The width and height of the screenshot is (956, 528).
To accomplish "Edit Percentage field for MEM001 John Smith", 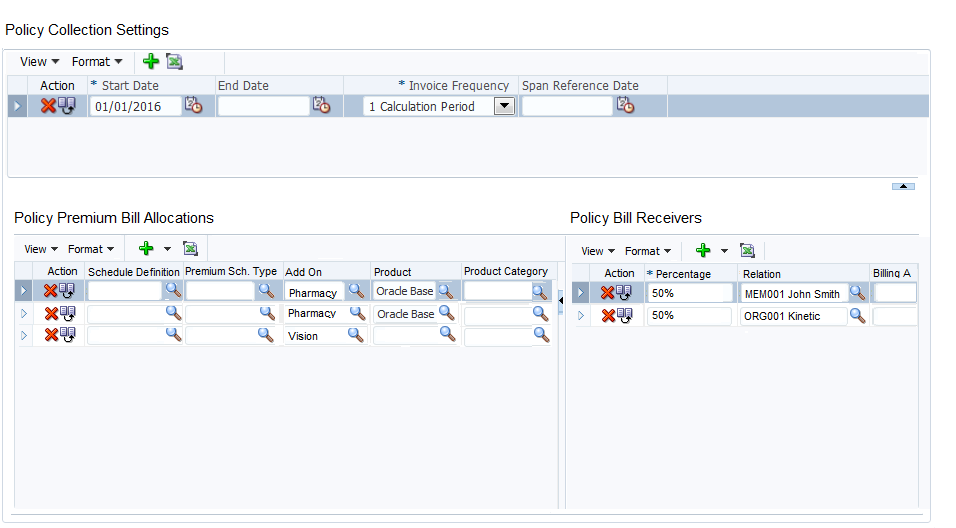I will pyautogui.click(x=689, y=293).
